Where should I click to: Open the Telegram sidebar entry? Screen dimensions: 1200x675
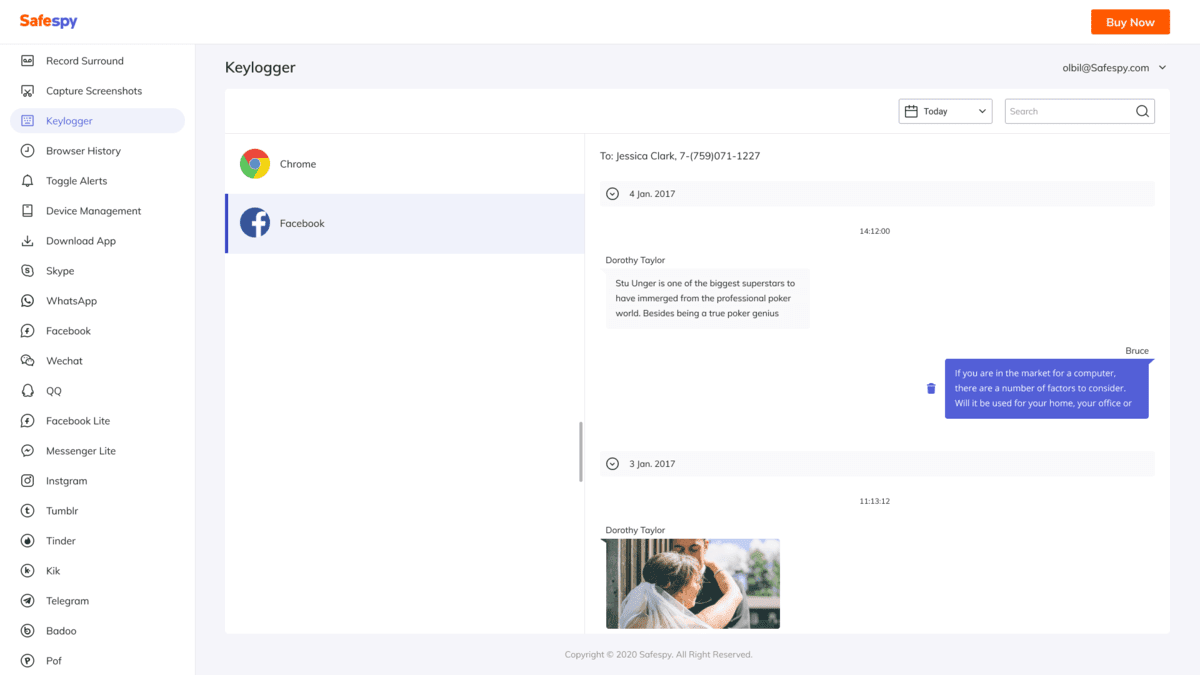pos(67,601)
